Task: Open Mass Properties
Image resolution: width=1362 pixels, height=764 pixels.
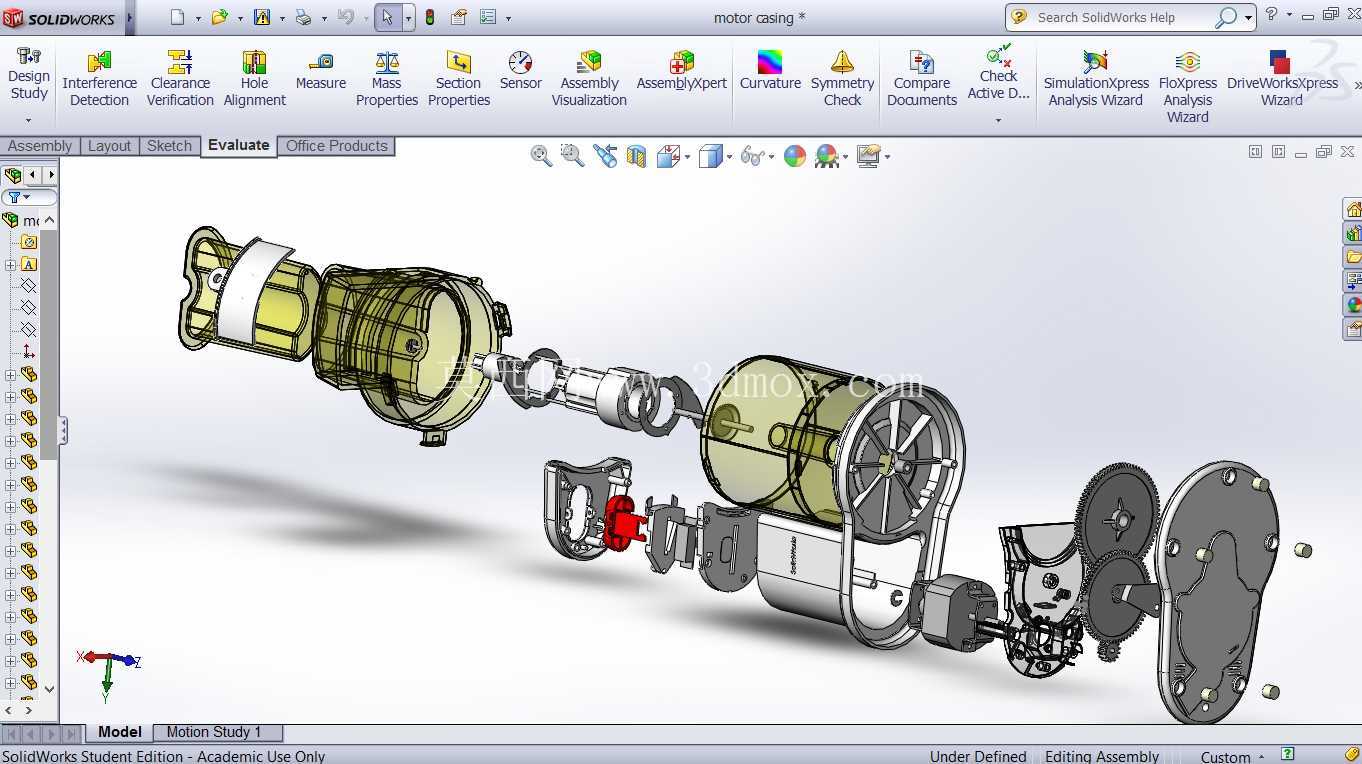Action: [387, 78]
